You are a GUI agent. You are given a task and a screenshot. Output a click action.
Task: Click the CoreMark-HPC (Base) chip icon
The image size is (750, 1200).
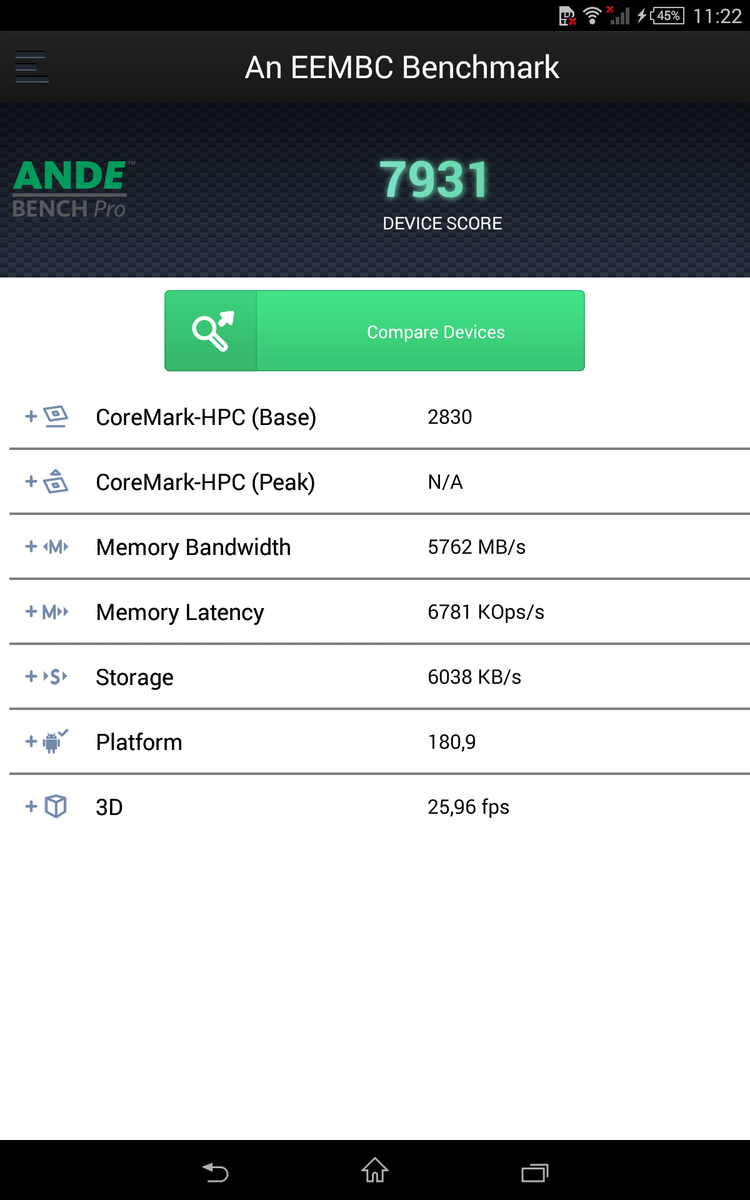tap(56, 417)
